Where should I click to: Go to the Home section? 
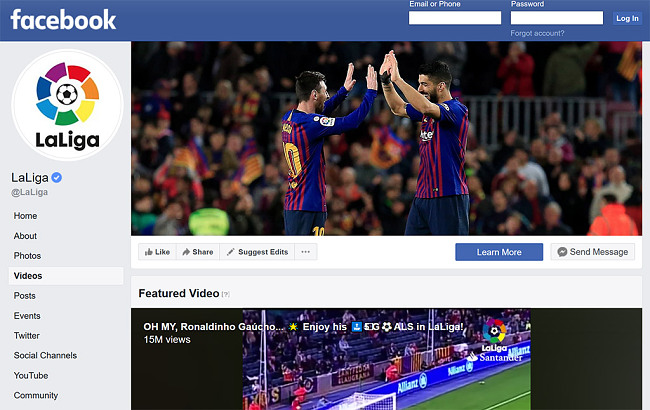tap(25, 216)
